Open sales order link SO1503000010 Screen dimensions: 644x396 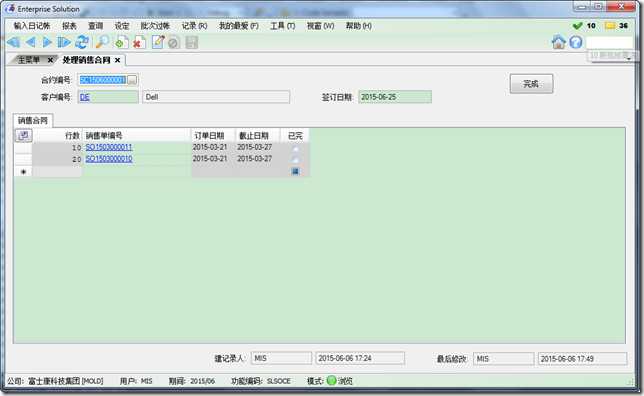[109, 159]
